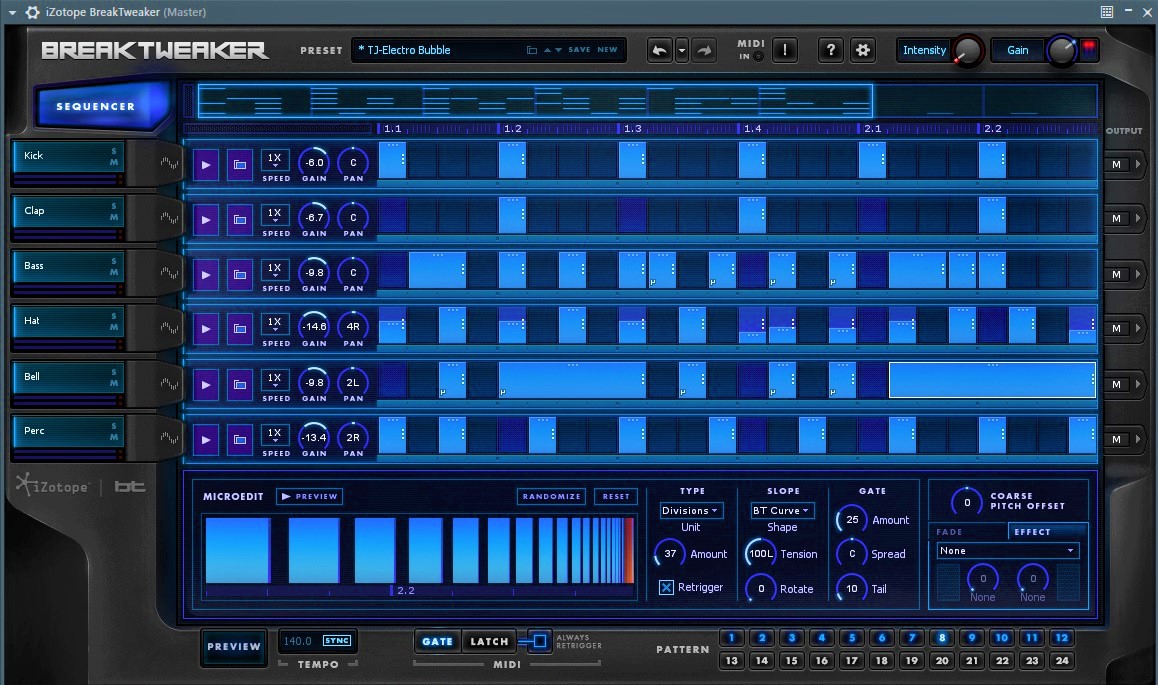Click the TJ-Electro Bubble preset name
The width and height of the screenshot is (1158, 685).
pyautogui.click(x=408, y=50)
